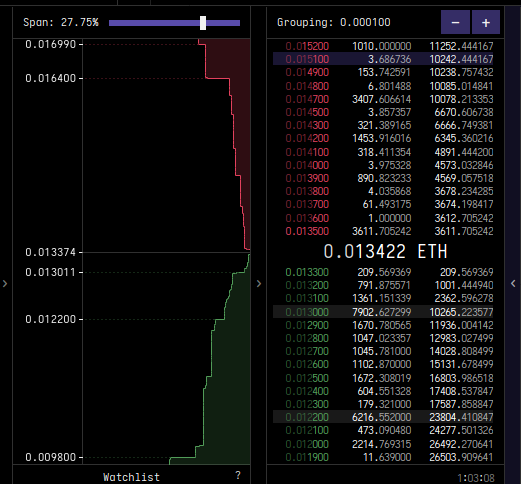
Task: Click the ask amount 3611.705242 at 0.013500
Action: (382, 231)
